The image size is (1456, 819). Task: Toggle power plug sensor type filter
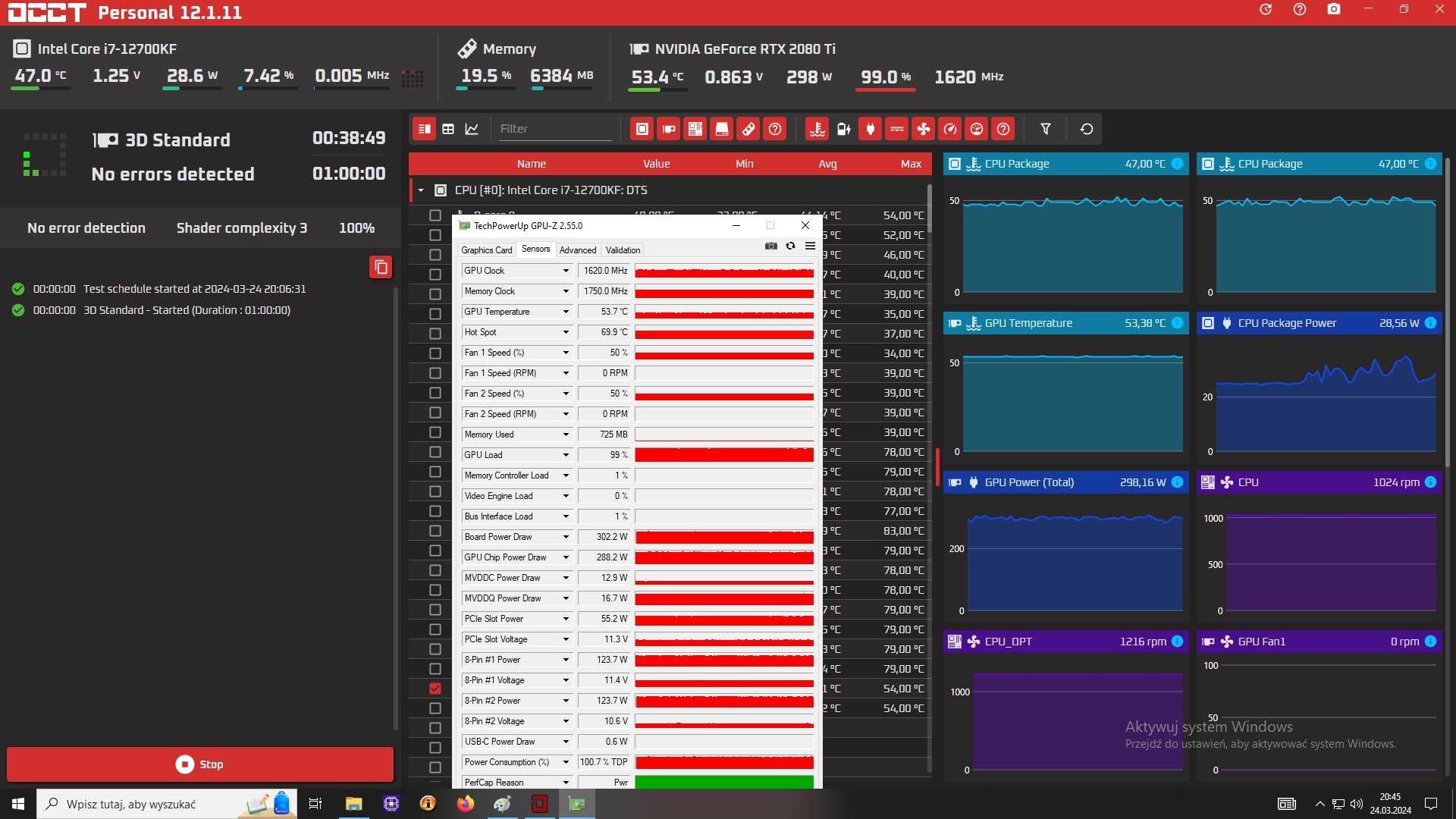point(871,129)
